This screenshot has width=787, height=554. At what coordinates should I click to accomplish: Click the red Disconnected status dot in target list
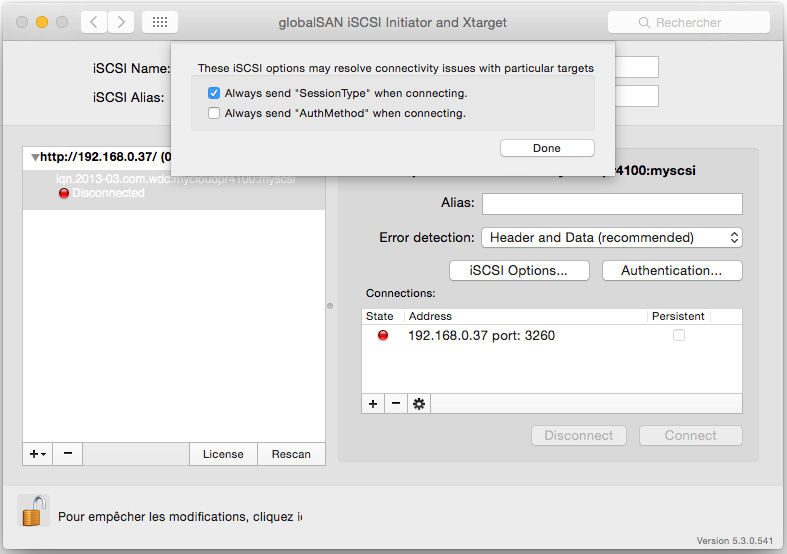[64, 193]
